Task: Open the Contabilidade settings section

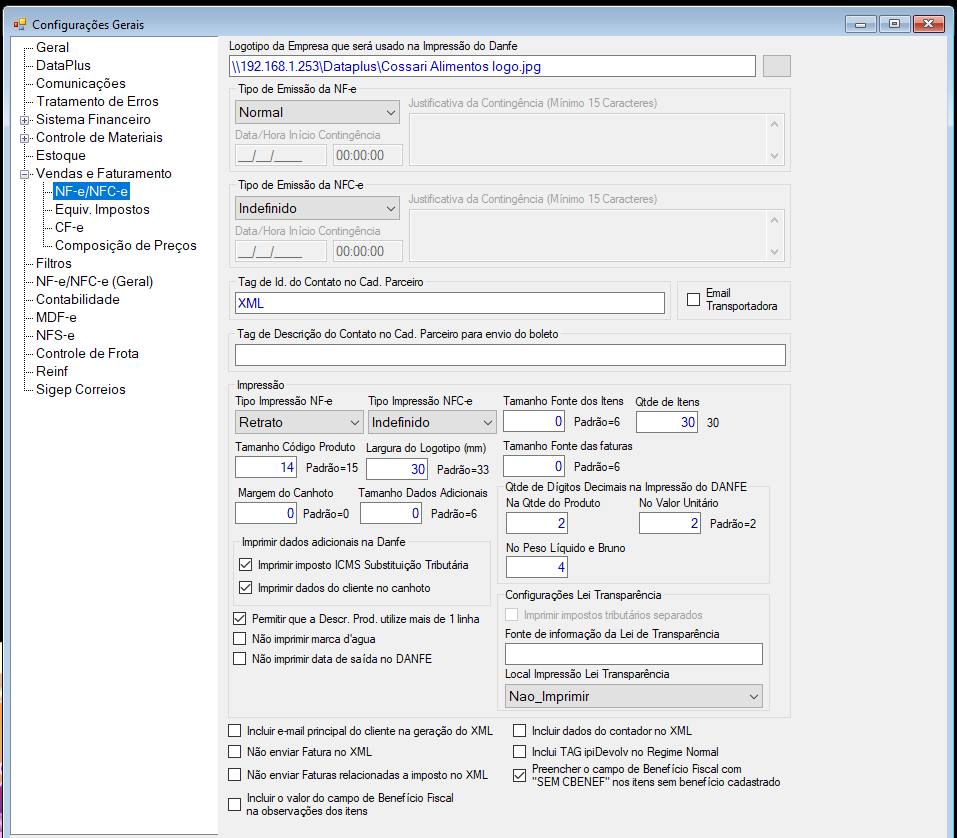Action: coord(78,299)
